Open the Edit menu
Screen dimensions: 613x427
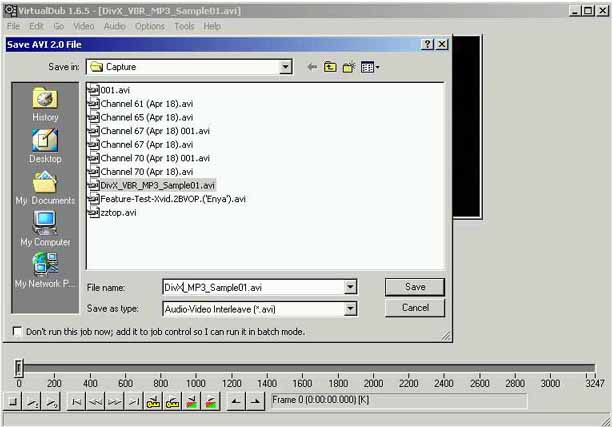click(36, 26)
